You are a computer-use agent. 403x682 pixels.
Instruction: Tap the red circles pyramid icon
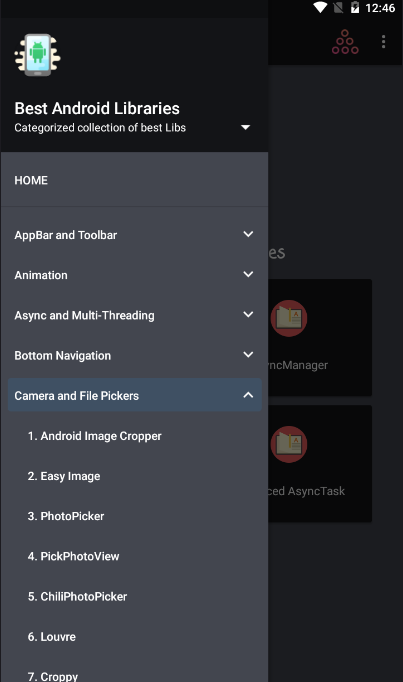(345, 42)
